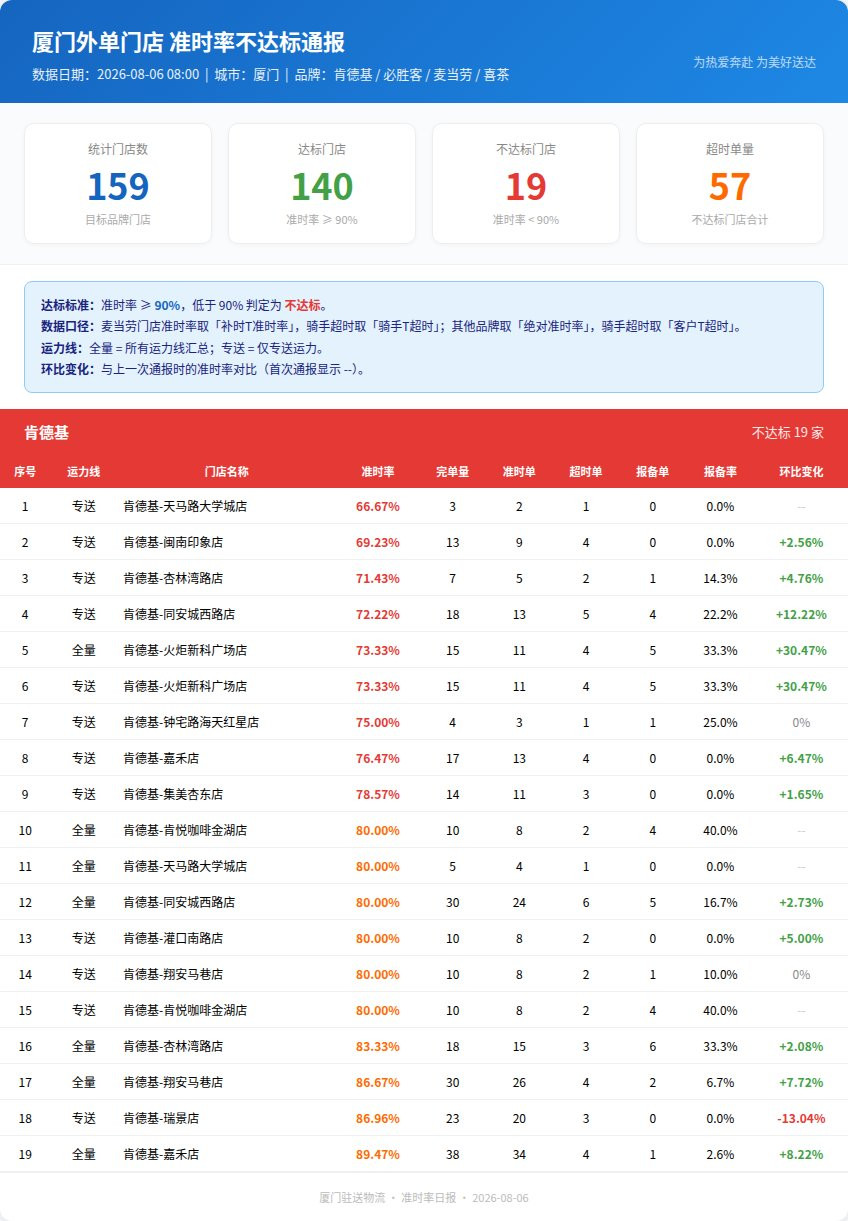Click the 25.0% 报备率 cell
Viewport: 848px width, 1221px height.
[x=720, y=722]
